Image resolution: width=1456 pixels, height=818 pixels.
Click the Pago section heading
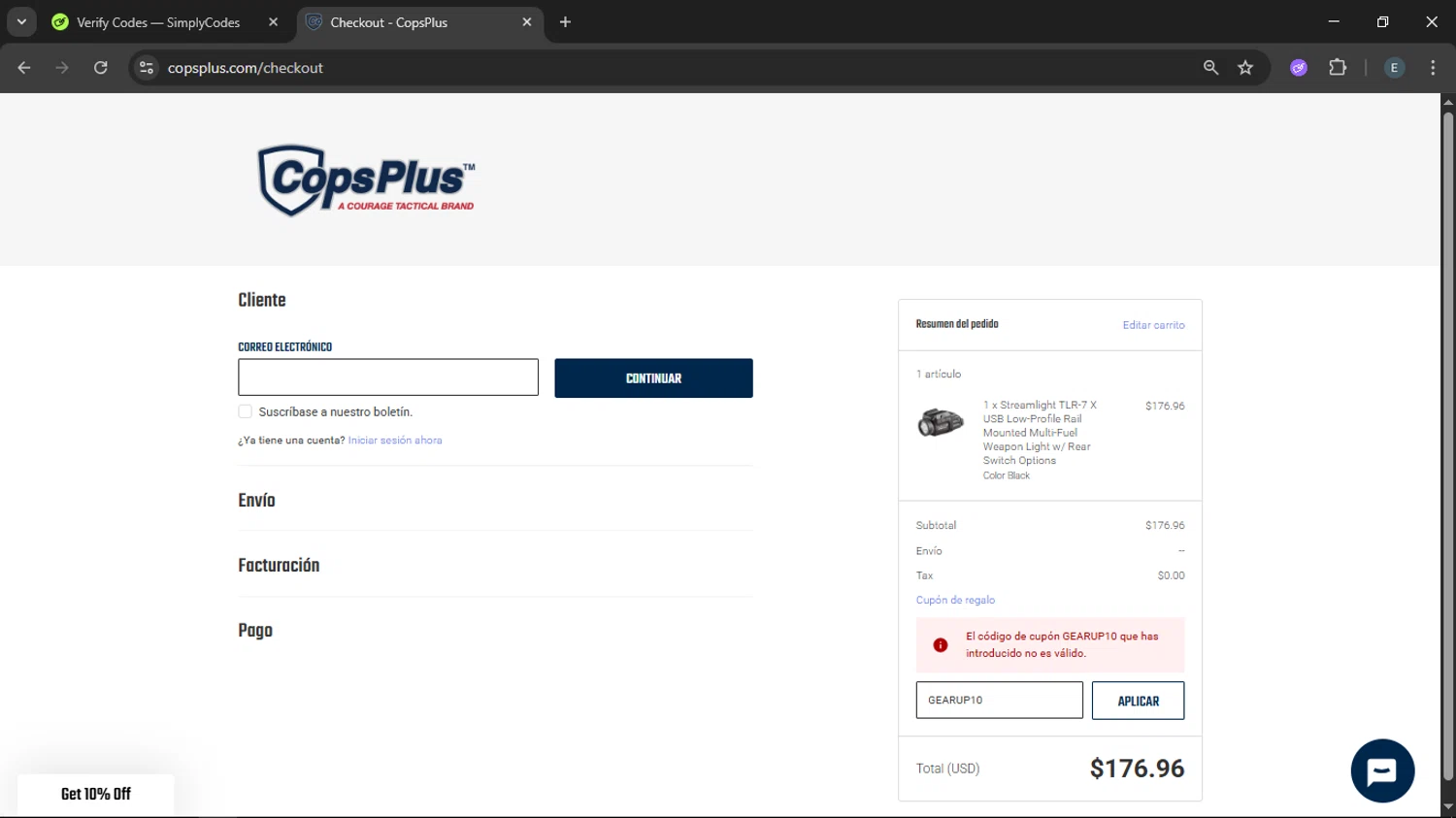[255, 631]
